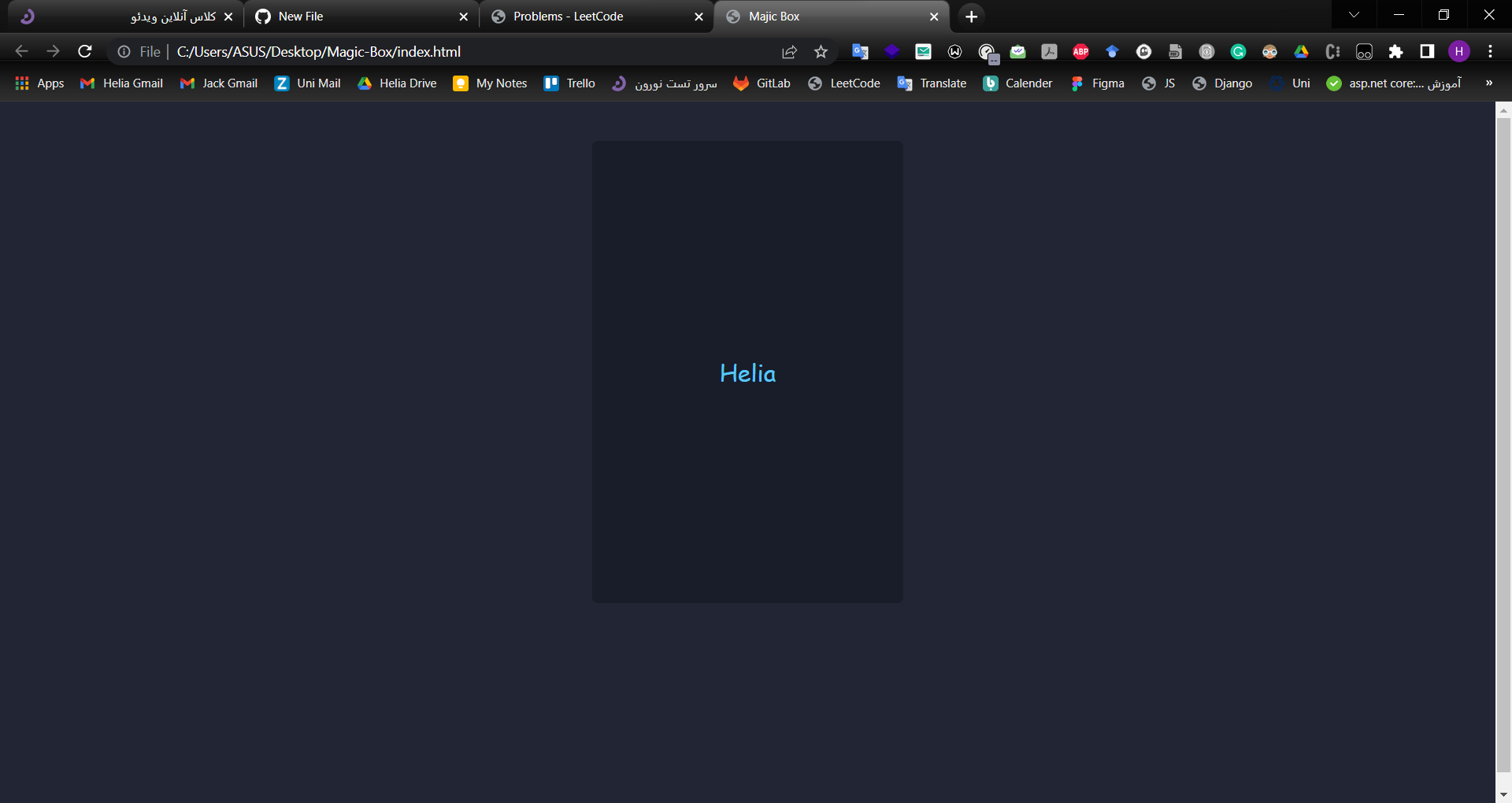Open the Google Drive extension icon
The height and width of the screenshot is (803, 1512).
click(1302, 52)
